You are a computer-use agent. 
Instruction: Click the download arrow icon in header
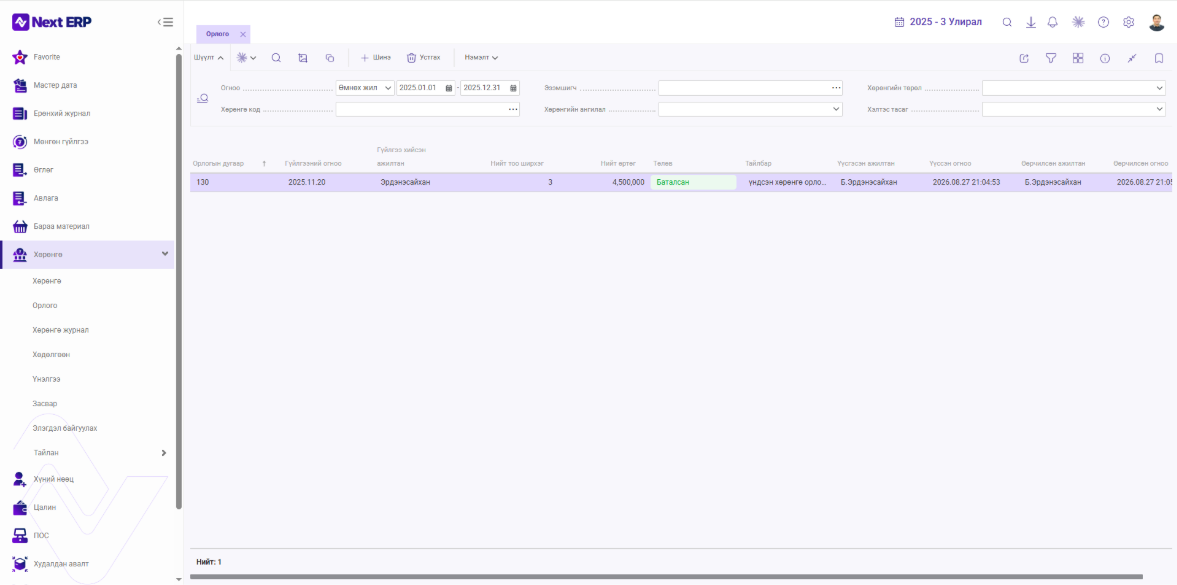[x=1031, y=23]
